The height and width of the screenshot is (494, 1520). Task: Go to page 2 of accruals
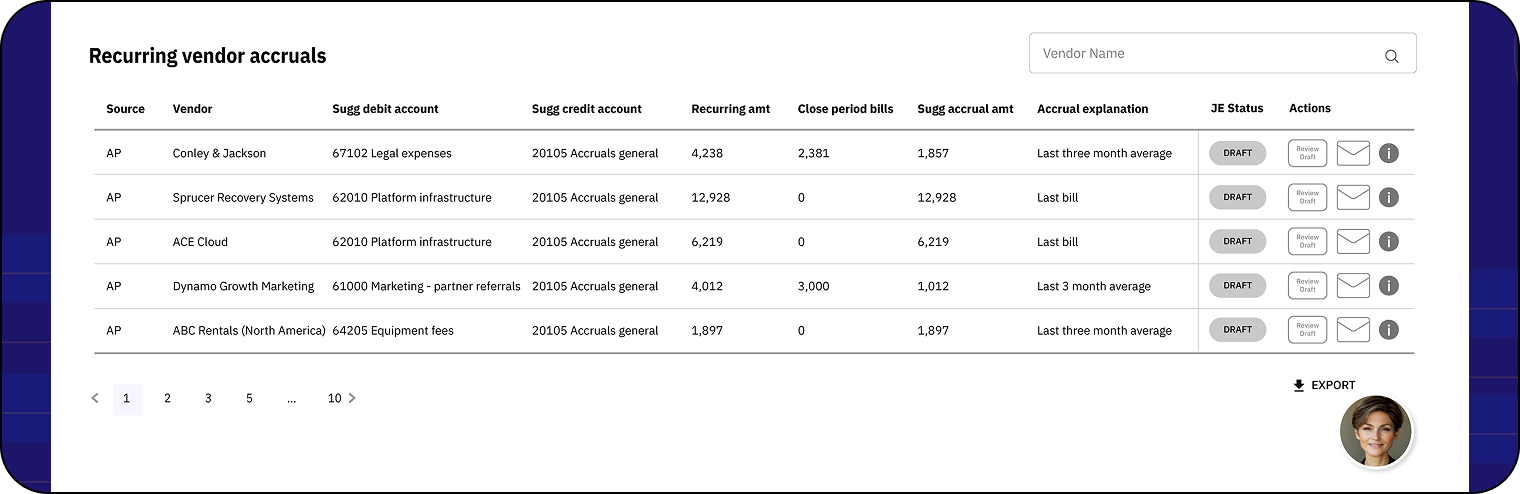[x=167, y=398]
